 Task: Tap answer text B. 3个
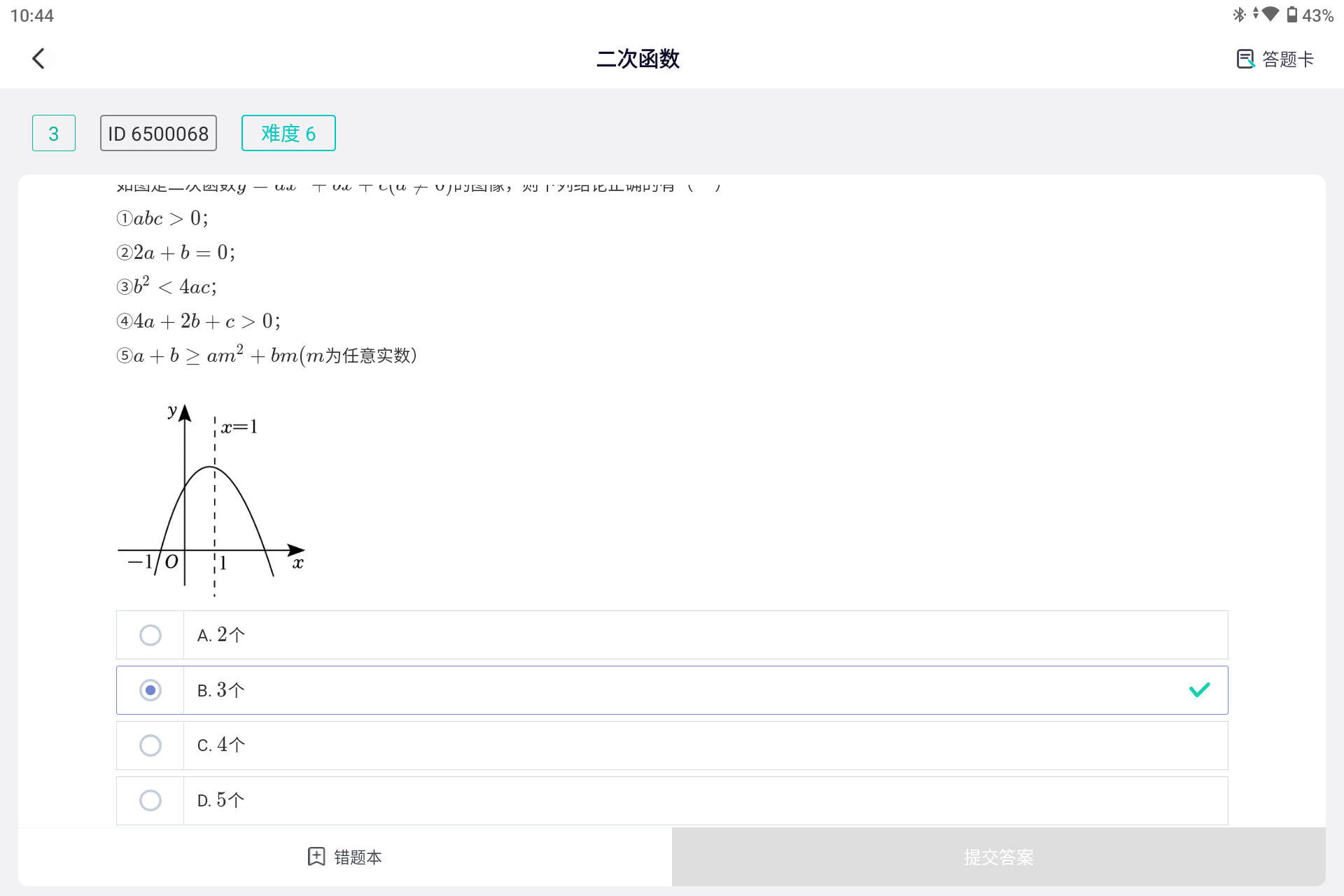pos(220,690)
